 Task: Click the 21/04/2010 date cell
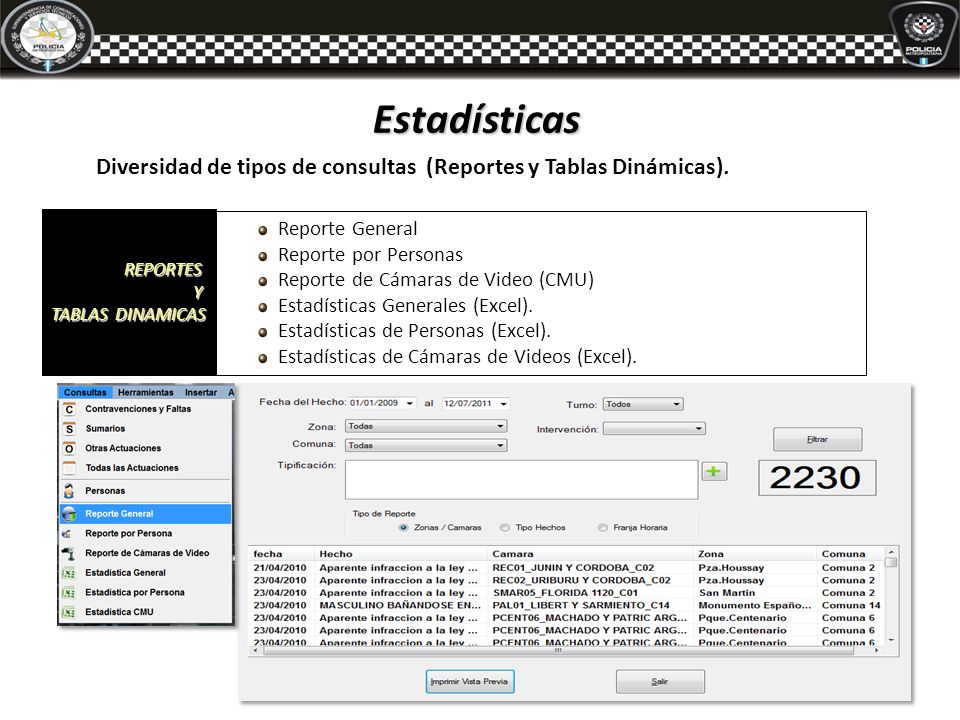pyautogui.click(x=280, y=568)
